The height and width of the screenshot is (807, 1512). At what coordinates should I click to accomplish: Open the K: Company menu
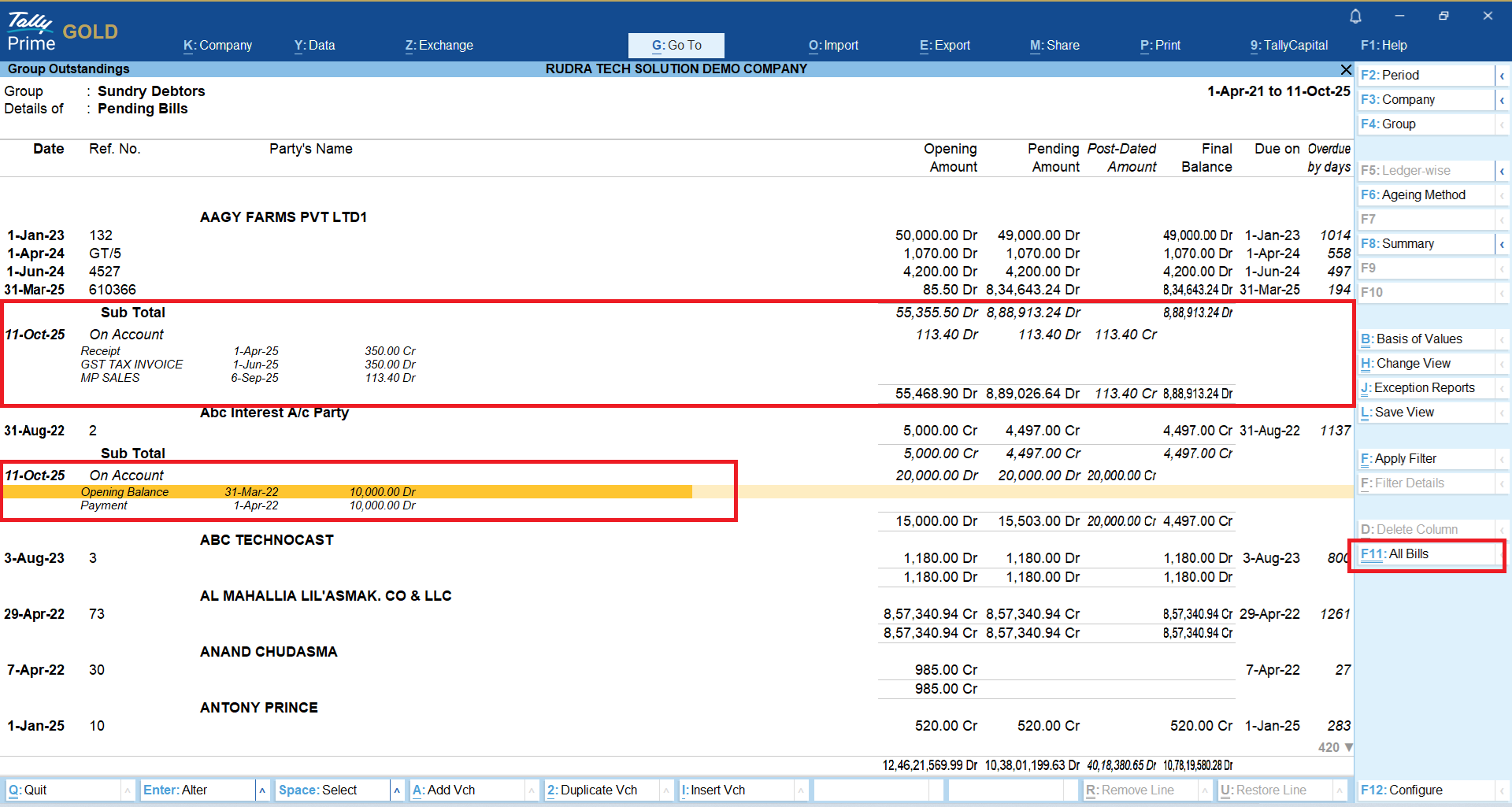[217, 46]
